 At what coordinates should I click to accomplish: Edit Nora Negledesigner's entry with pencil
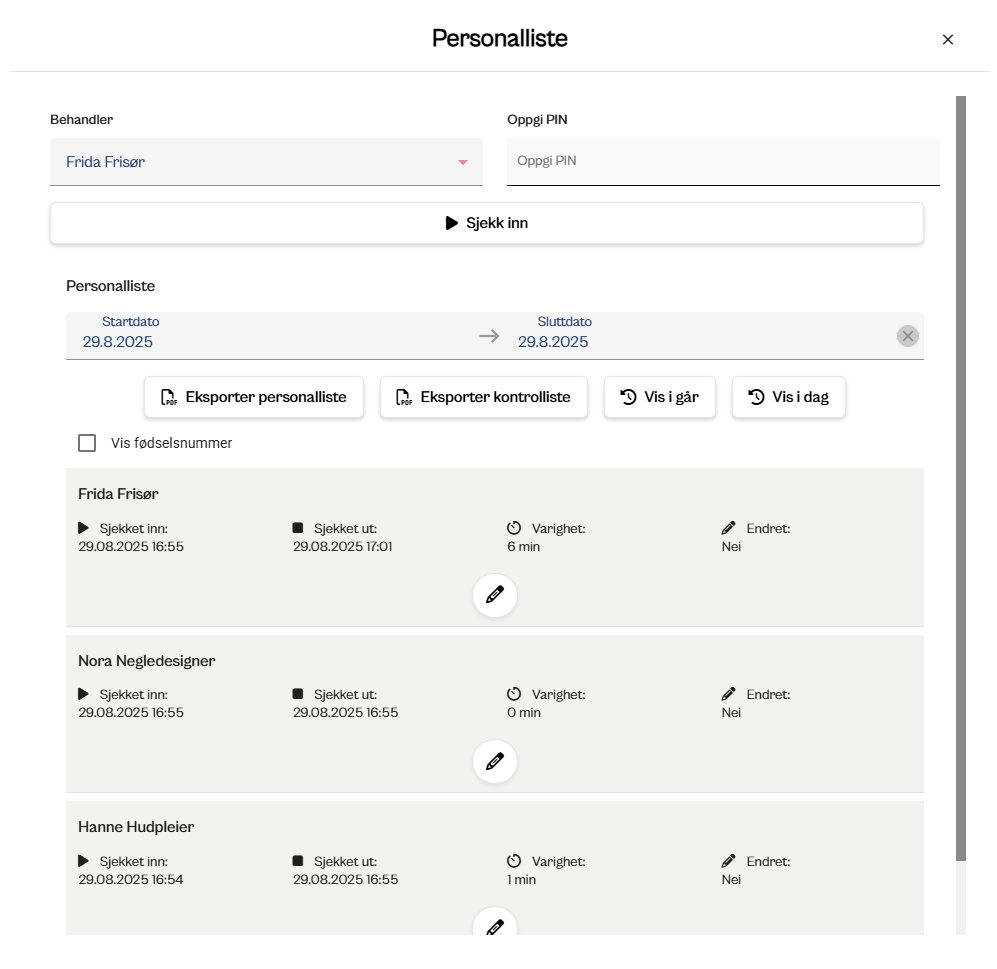click(x=495, y=762)
